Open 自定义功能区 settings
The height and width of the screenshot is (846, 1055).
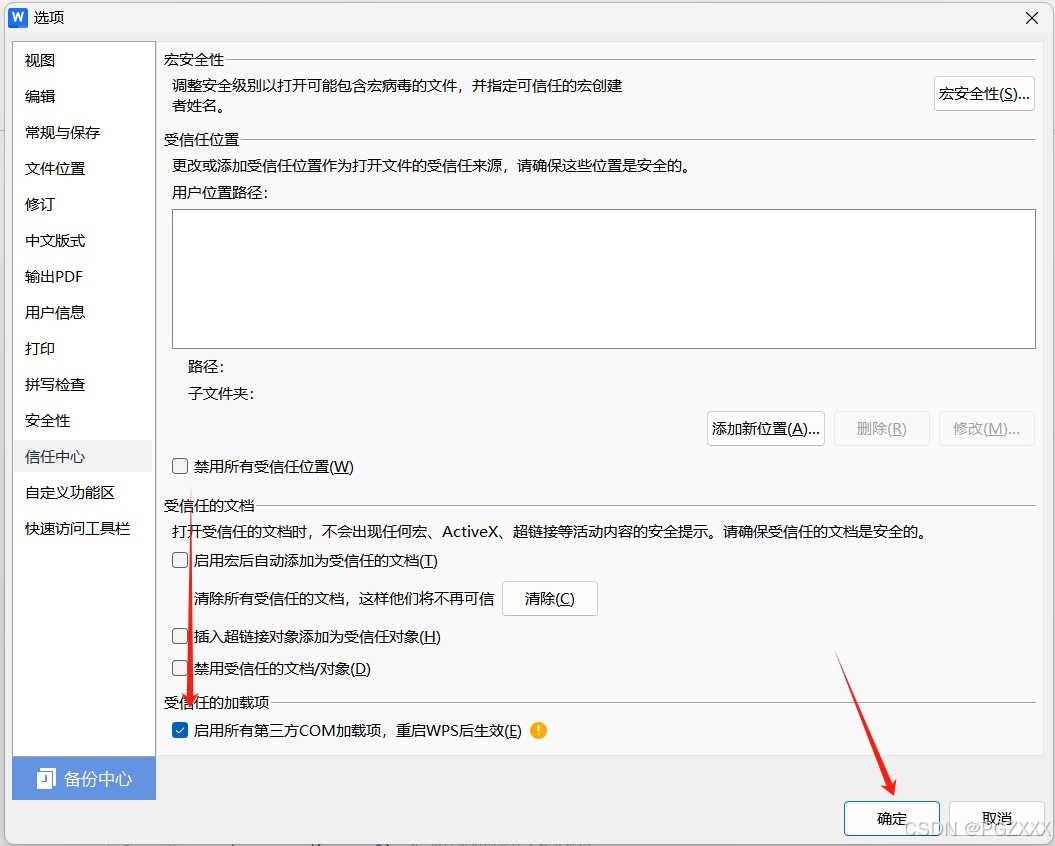click(83, 493)
